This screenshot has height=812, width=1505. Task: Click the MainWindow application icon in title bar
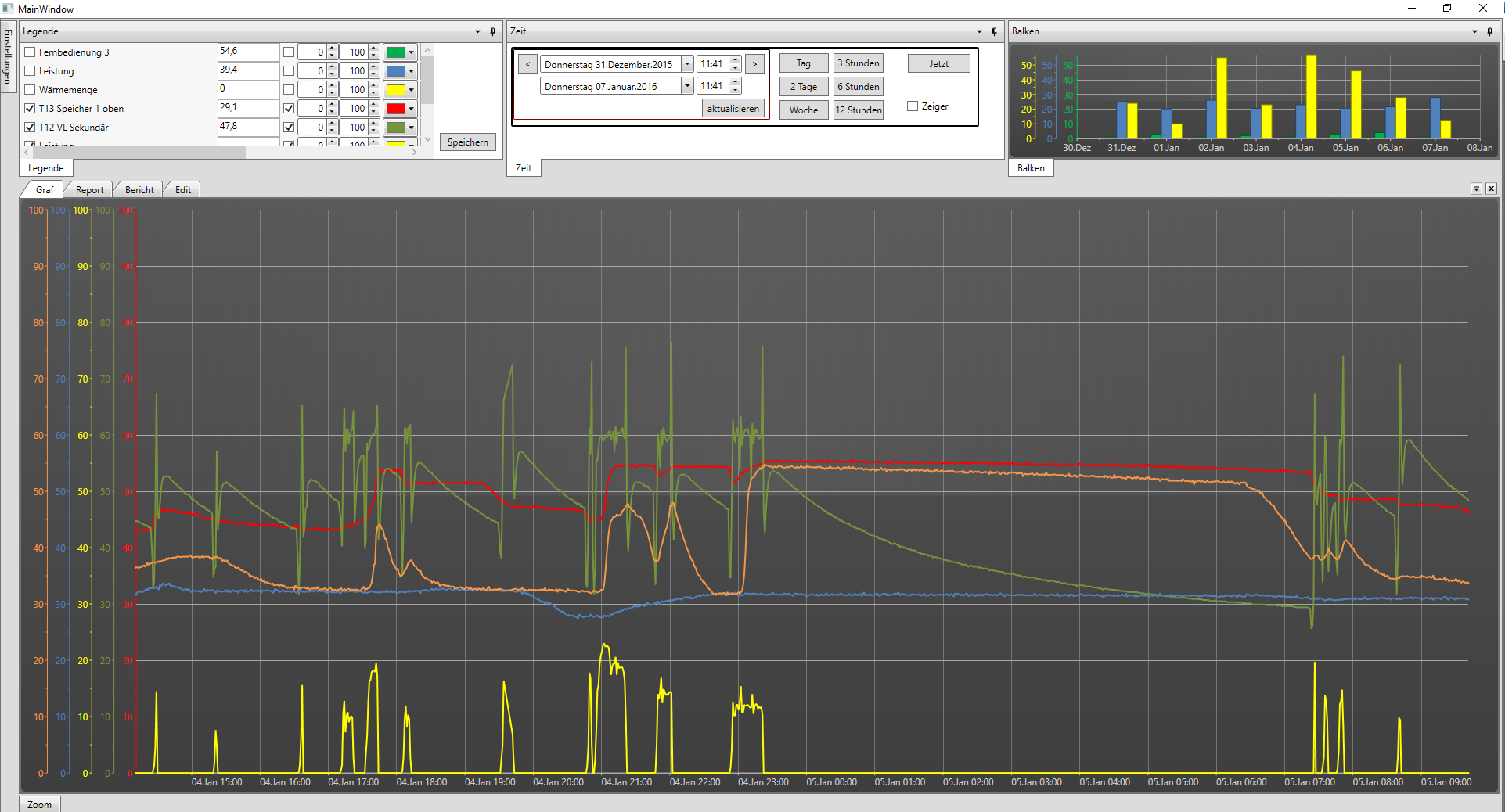[x=8, y=9]
